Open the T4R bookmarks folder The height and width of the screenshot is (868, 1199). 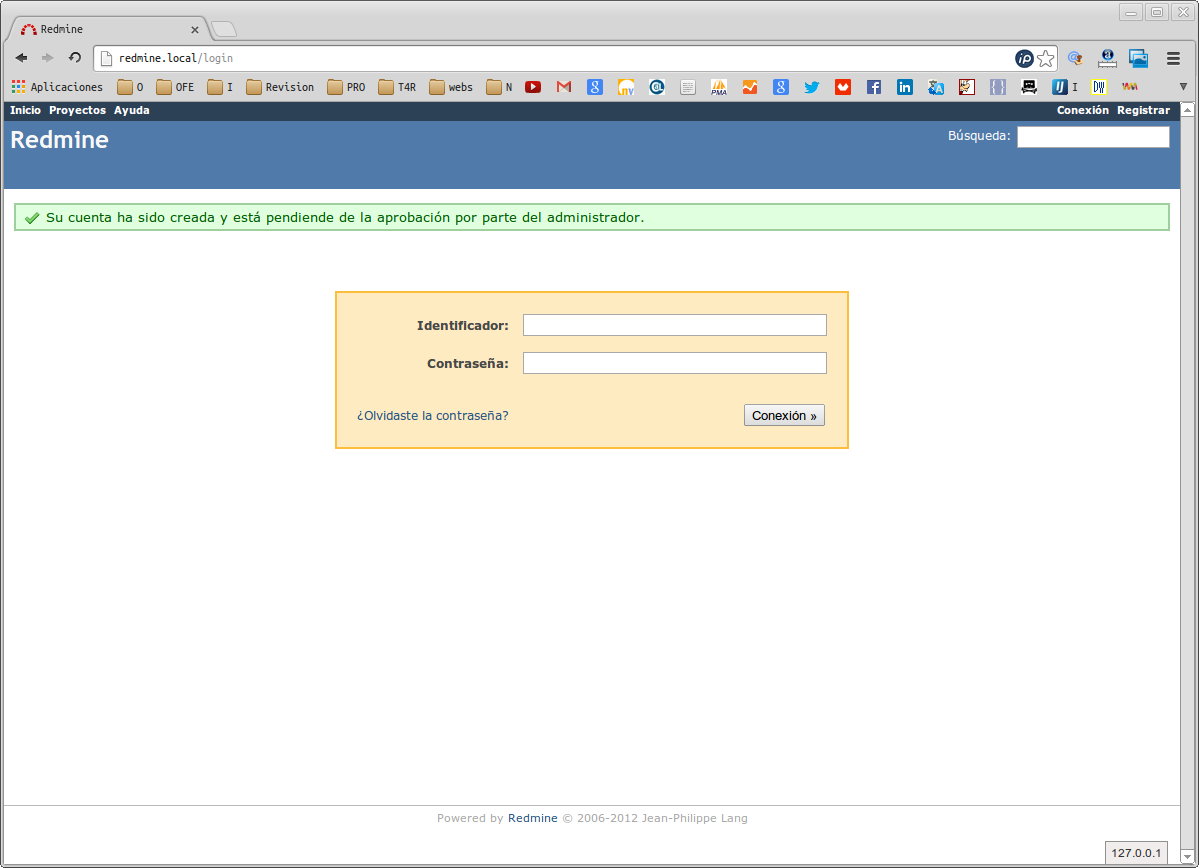[397, 87]
